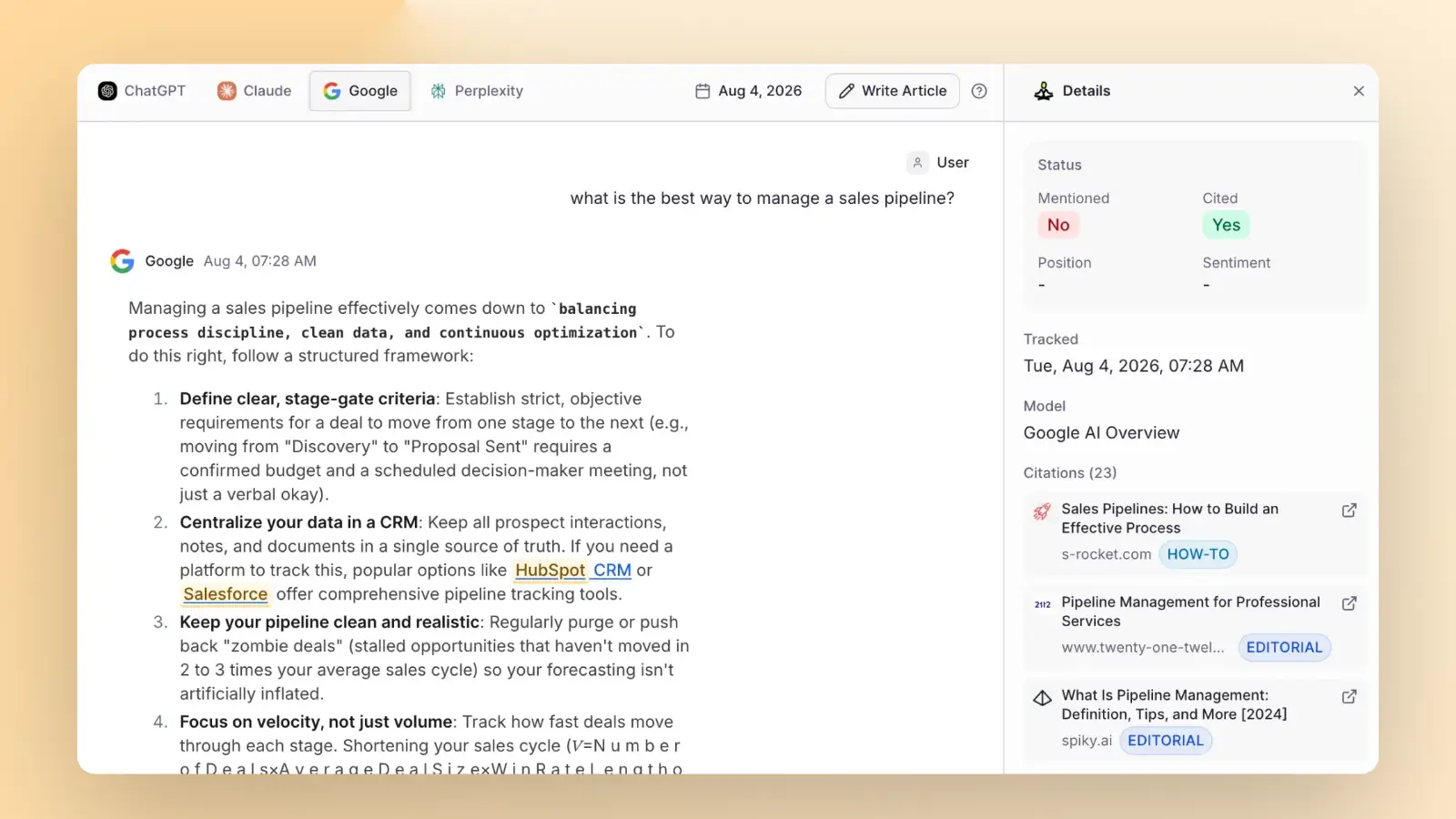Click 'Define clear, stage-gate criteria' heading
This screenshot has width=1456, height=819.
307,399
